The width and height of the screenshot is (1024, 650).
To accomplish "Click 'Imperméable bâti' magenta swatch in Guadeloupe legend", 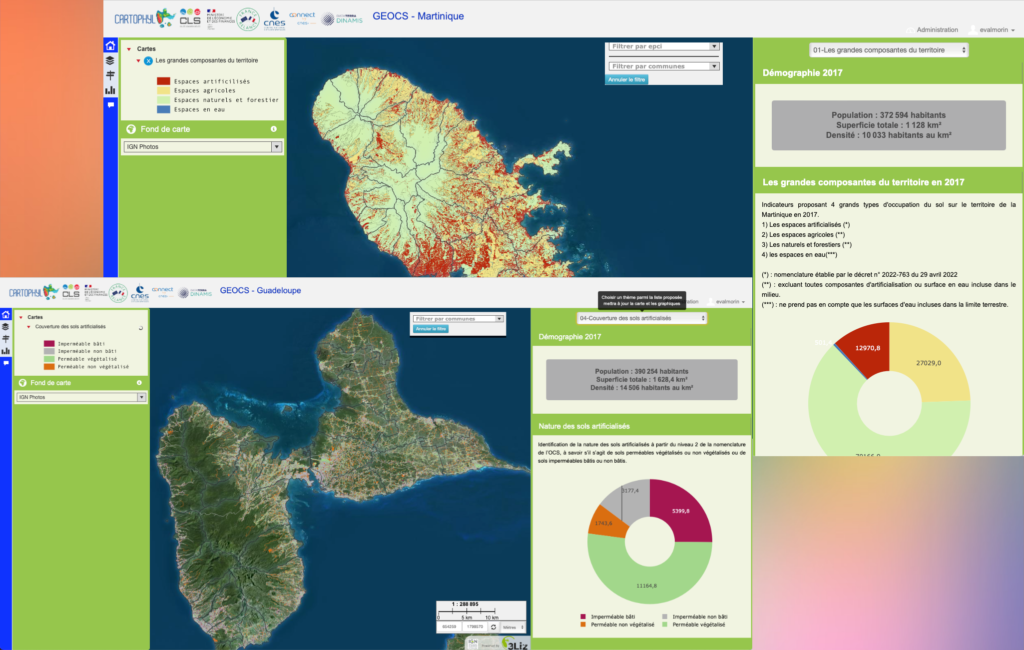I will 49,344.
